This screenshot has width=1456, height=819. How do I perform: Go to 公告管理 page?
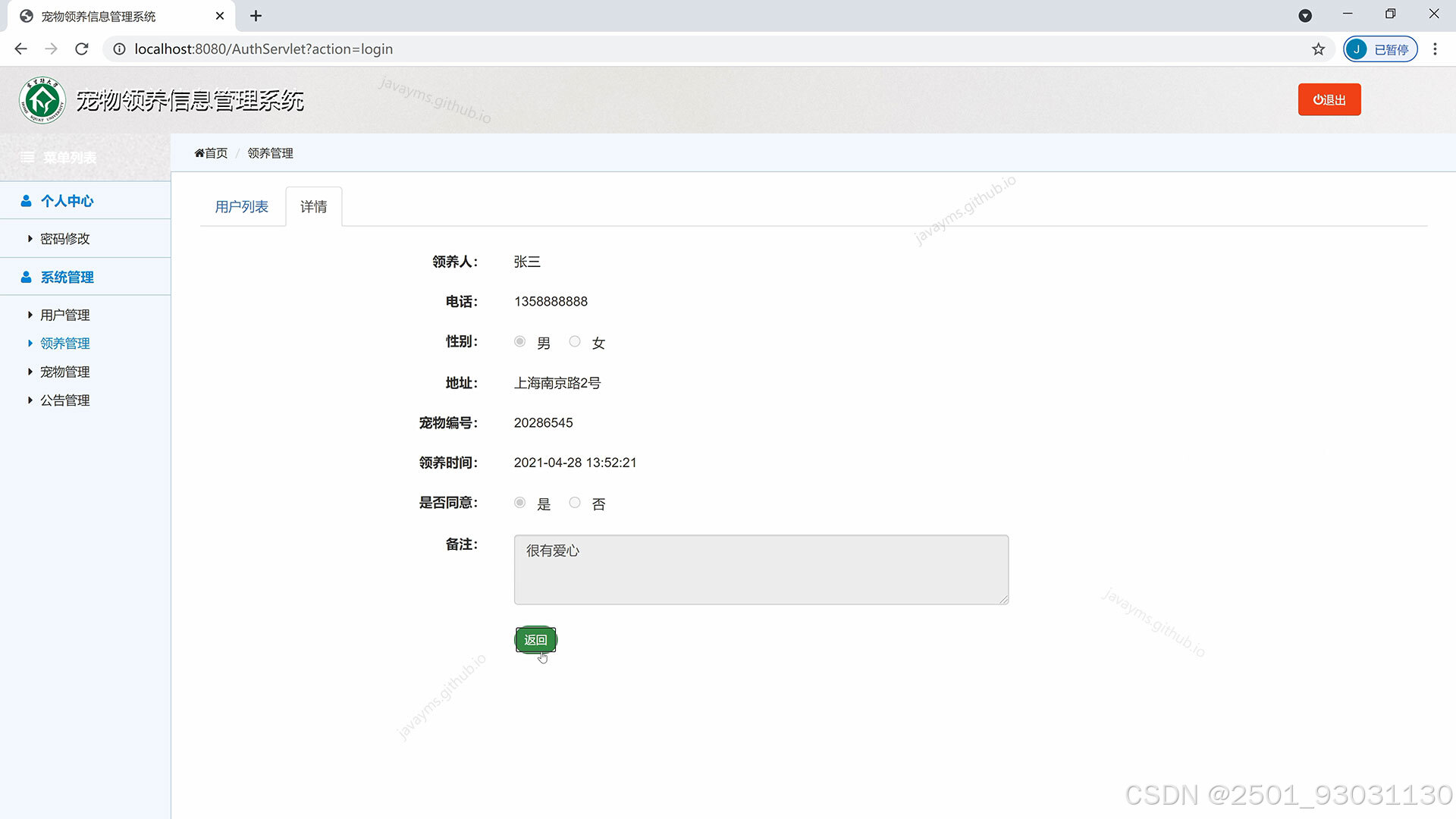(64, 400)
